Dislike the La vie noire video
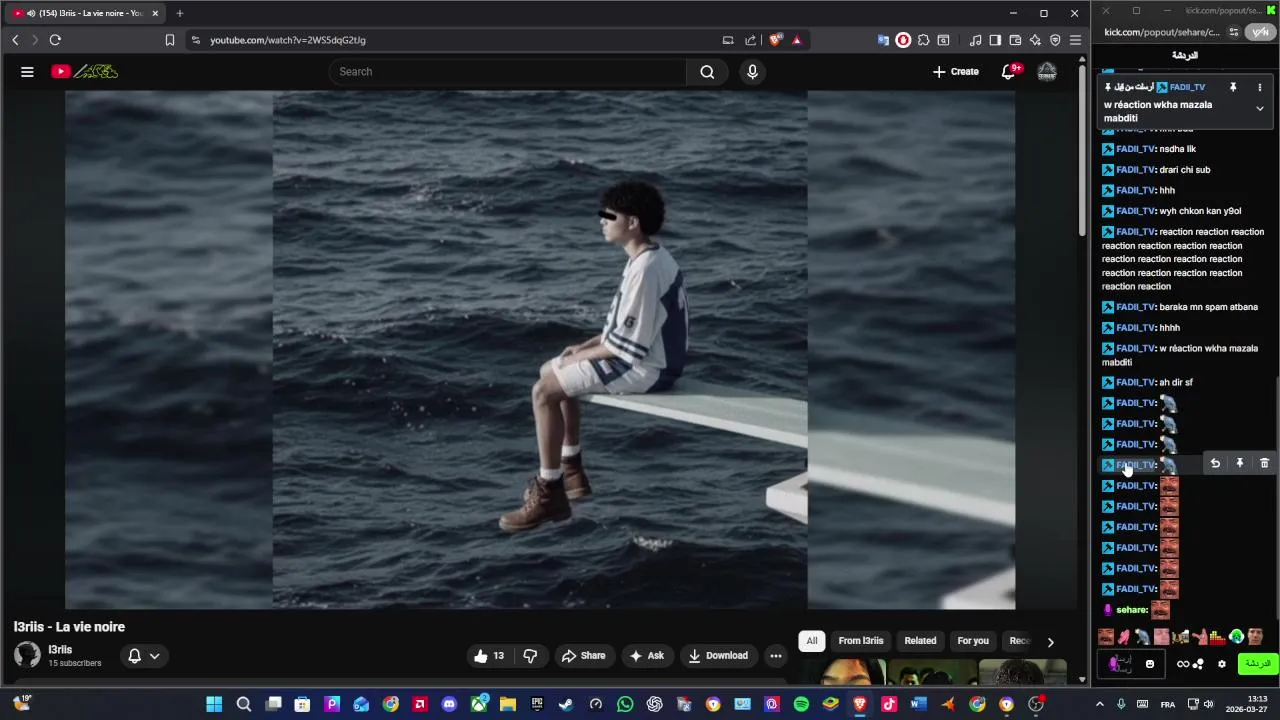The image size is (1280, 720). coord(530,656)
